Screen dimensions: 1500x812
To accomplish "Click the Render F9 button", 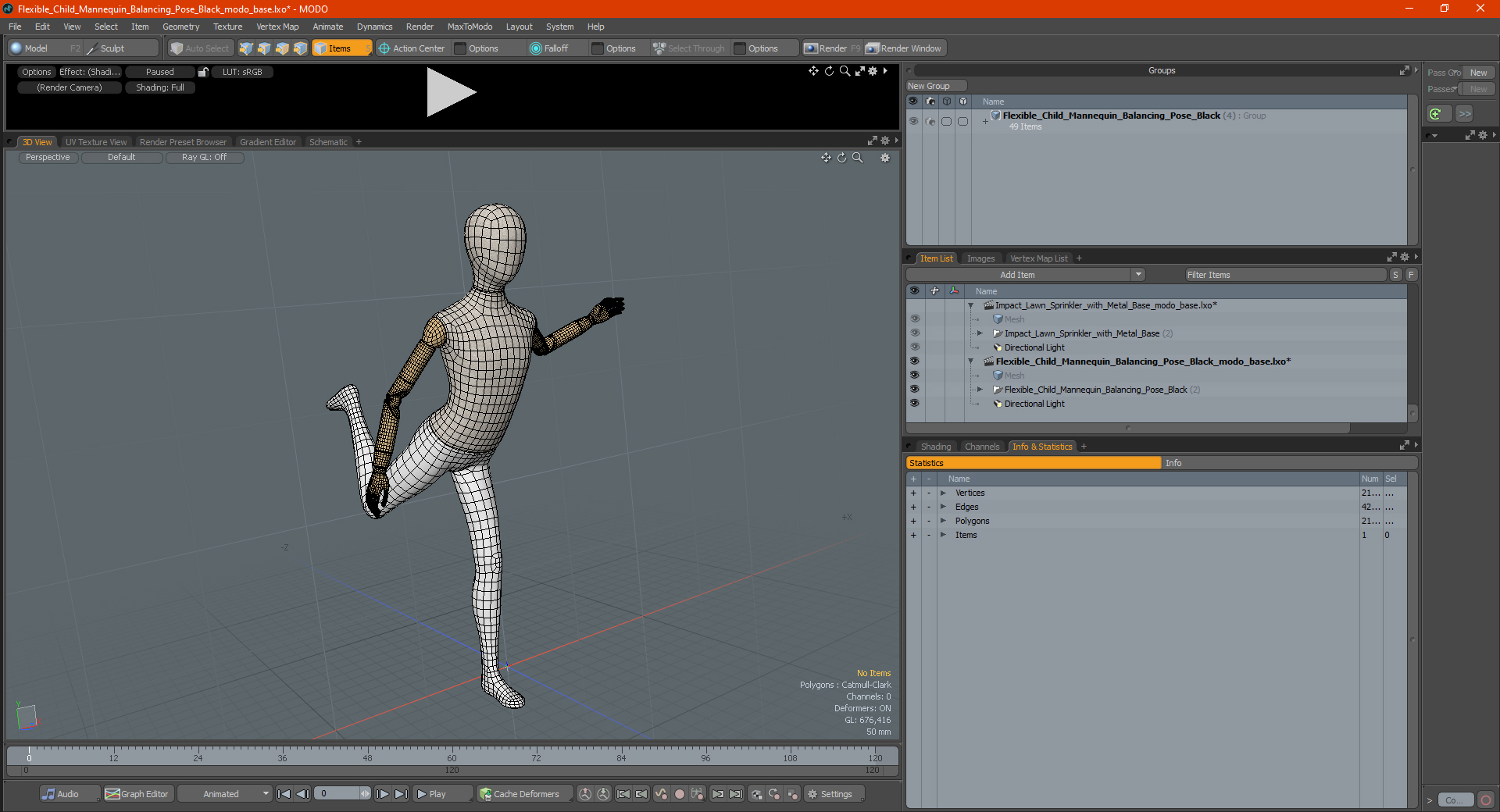I will click(x=832, y=48).
